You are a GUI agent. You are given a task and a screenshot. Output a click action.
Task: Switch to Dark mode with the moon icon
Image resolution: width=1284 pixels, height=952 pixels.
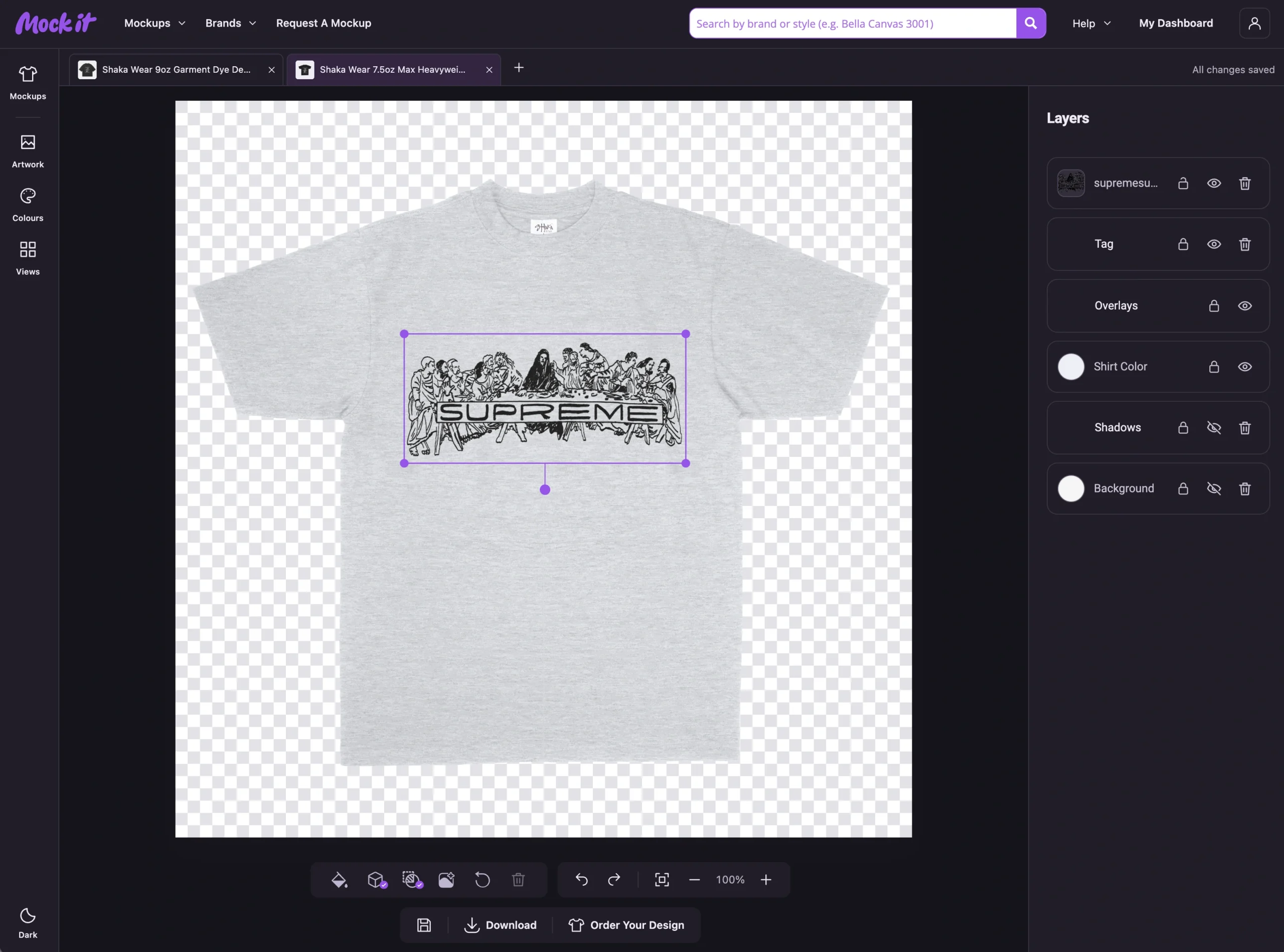point(28,922)
